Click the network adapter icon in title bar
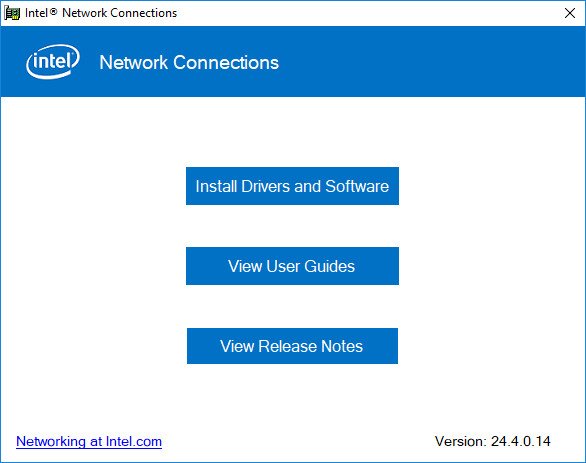Image resolution: width=586 pixels, height=463 pixels. click(12, 13)
